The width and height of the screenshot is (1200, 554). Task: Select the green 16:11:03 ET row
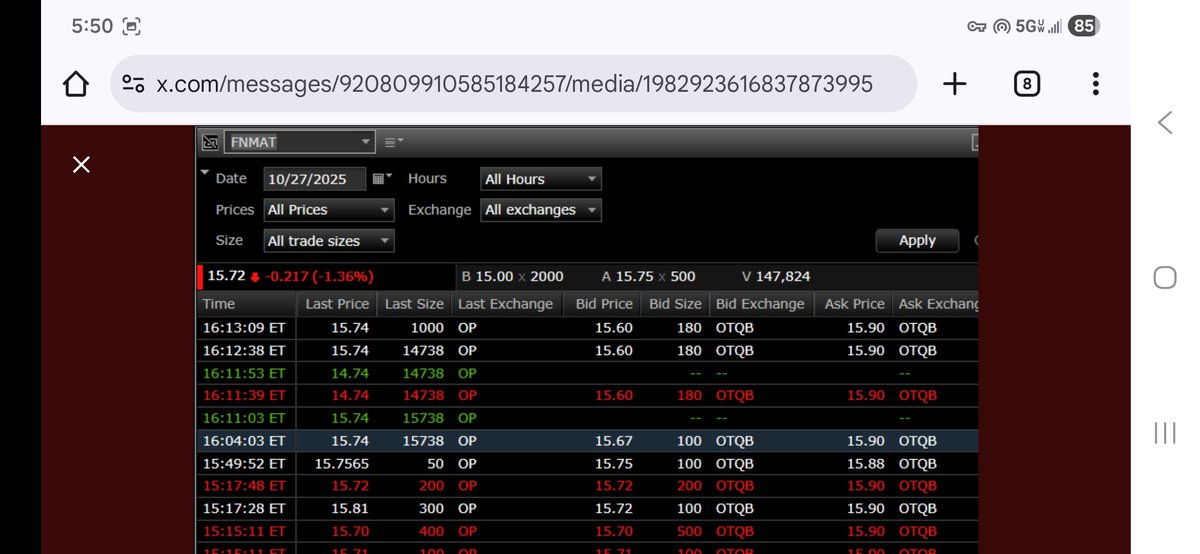point(588,417)
